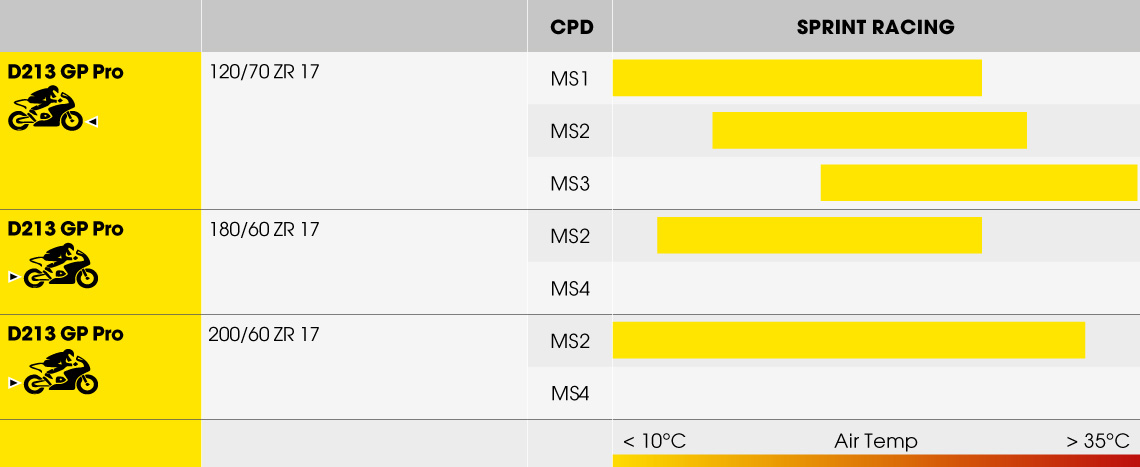Open the 180/60 ZR 17 tire size

(264, 229)
